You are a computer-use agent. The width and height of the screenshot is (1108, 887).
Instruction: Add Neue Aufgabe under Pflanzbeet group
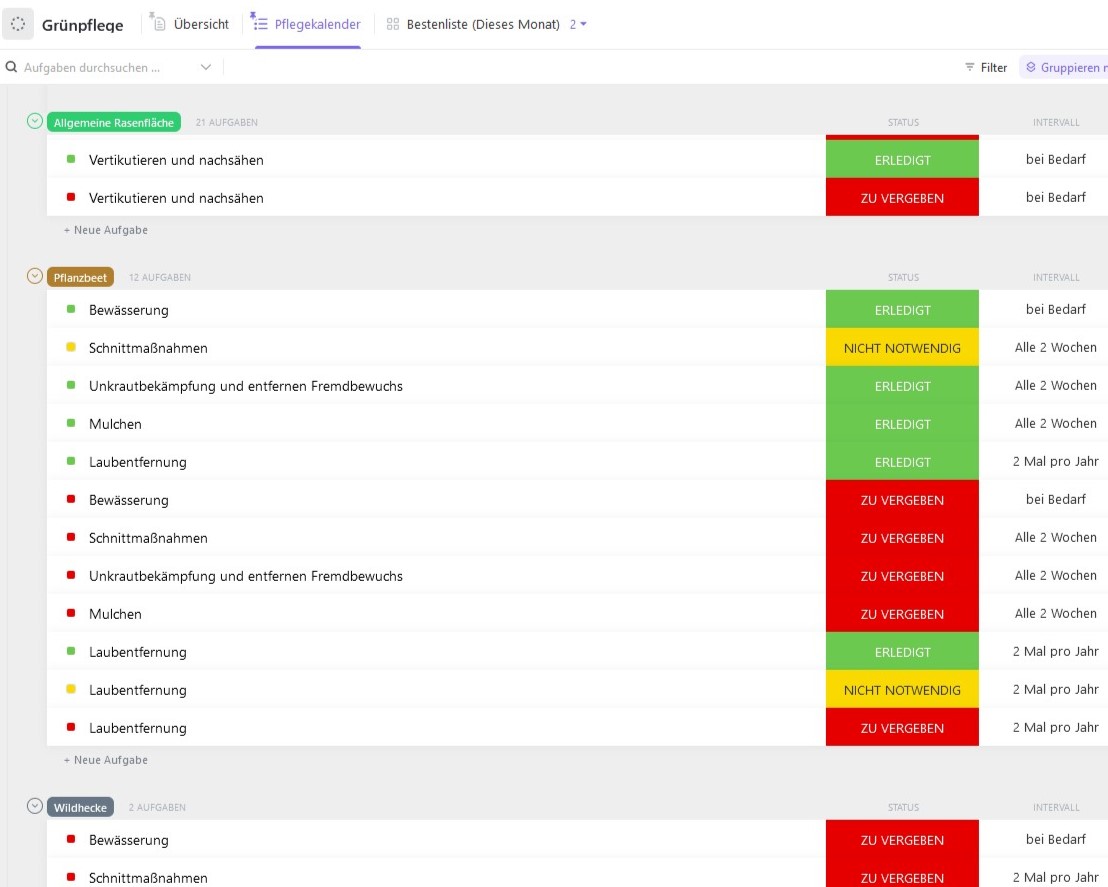click(106, 760)
